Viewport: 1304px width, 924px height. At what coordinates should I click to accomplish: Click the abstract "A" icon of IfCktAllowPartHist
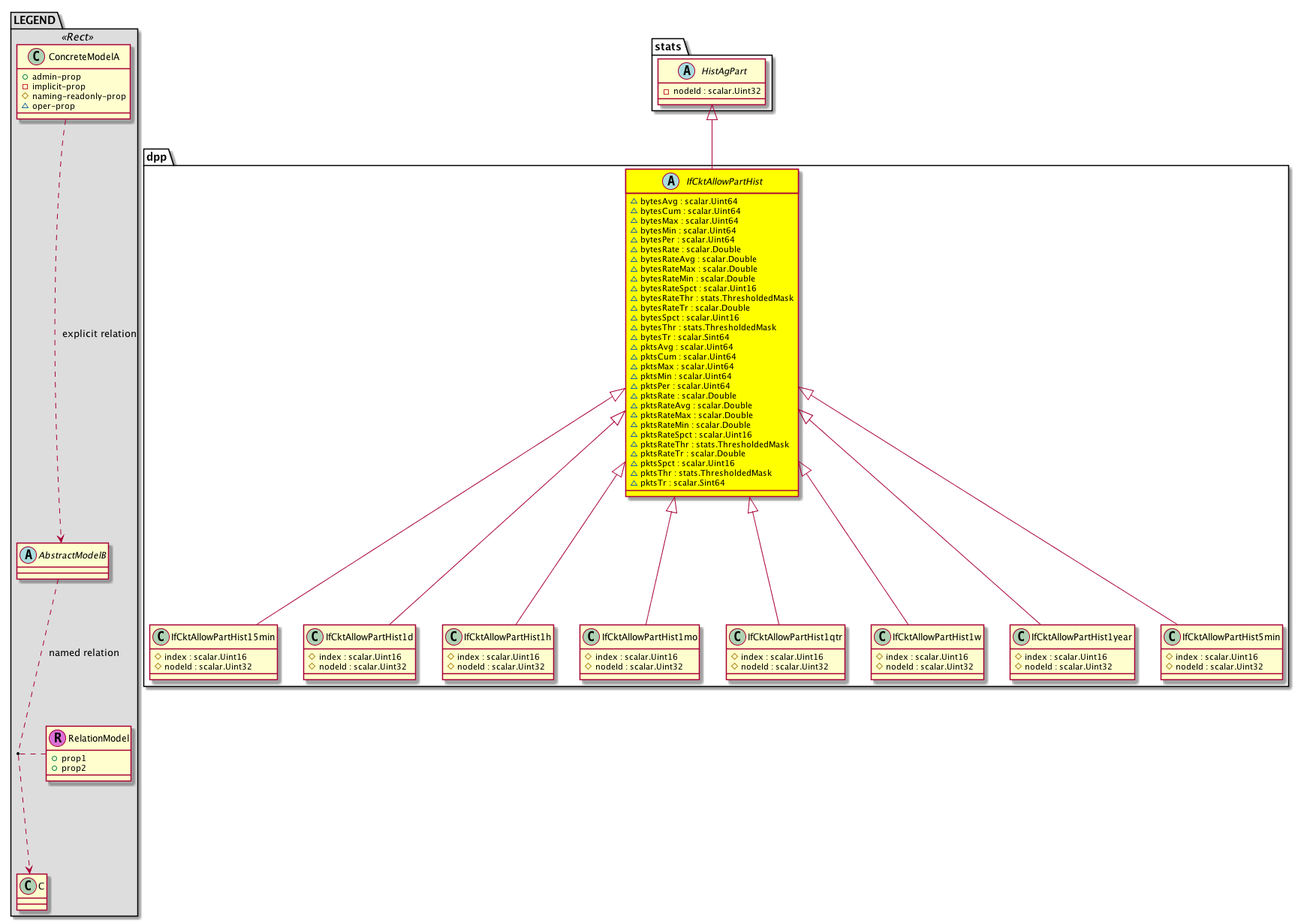(x=670, y=181)
